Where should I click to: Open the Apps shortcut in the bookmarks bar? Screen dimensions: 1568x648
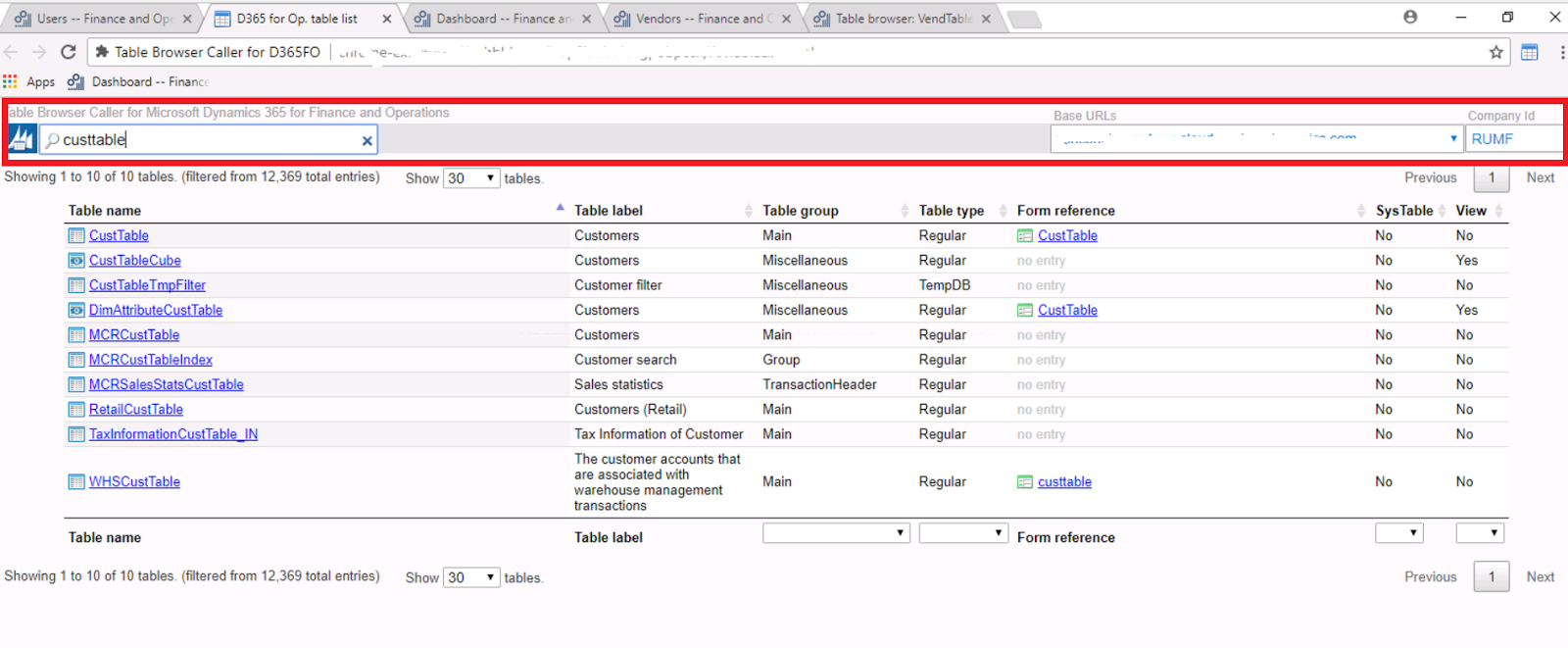click(29, 81)
